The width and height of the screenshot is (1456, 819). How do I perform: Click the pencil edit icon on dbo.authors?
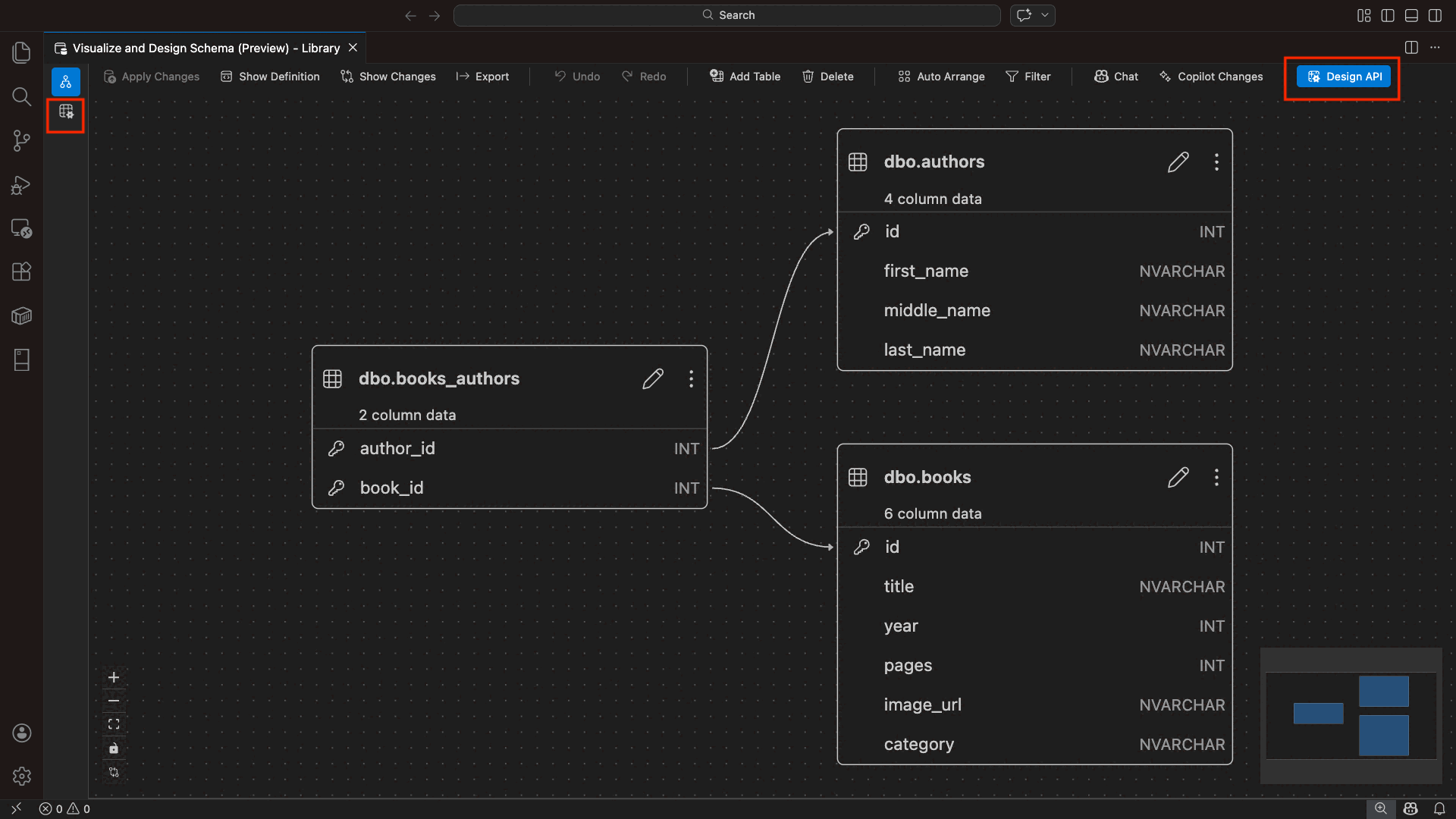coord(1178,162)
